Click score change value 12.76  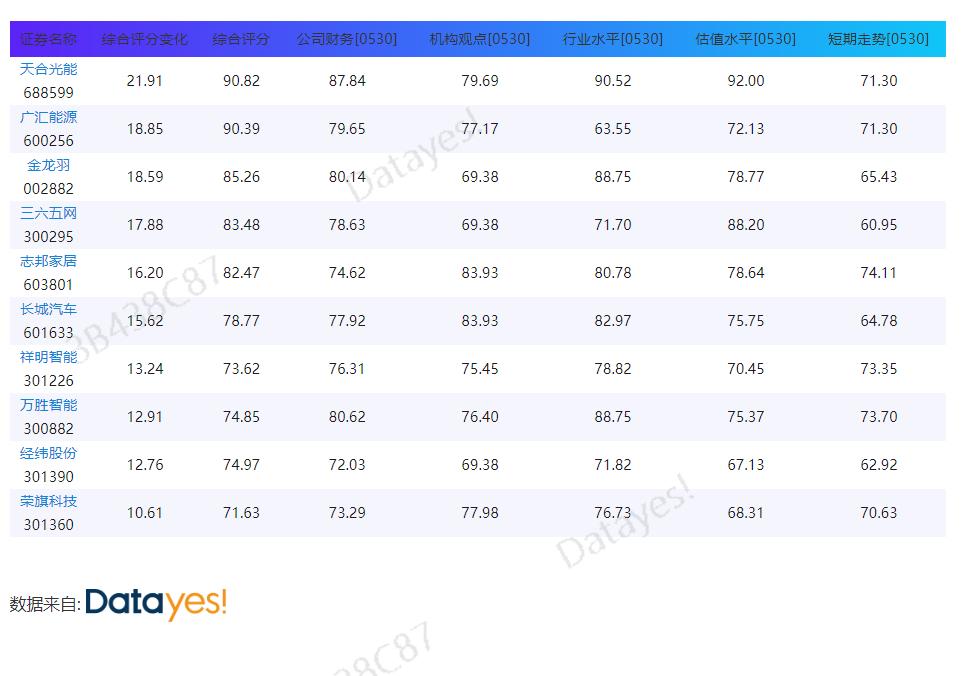click(x=145, y=465)
